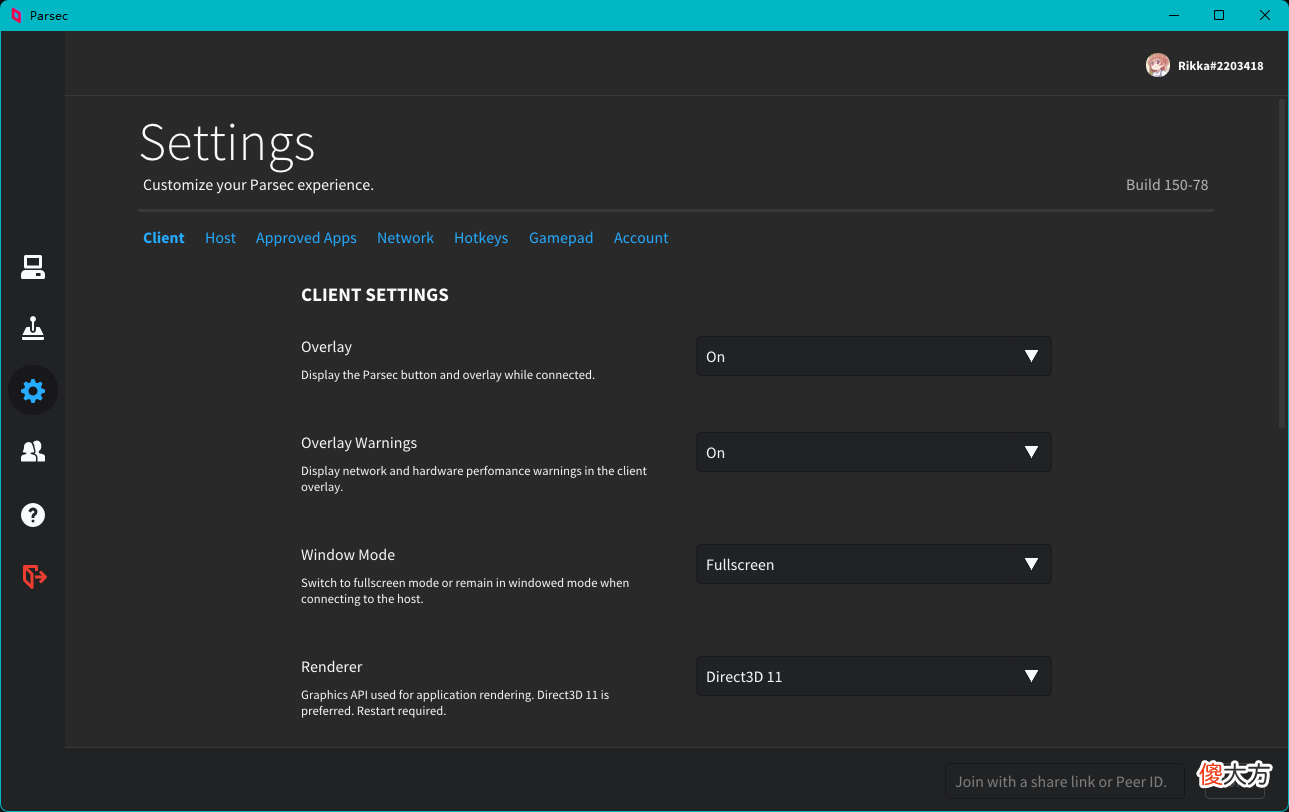Open the Overlay dropdown
The image size is (1289, 812).
point(874,356)
